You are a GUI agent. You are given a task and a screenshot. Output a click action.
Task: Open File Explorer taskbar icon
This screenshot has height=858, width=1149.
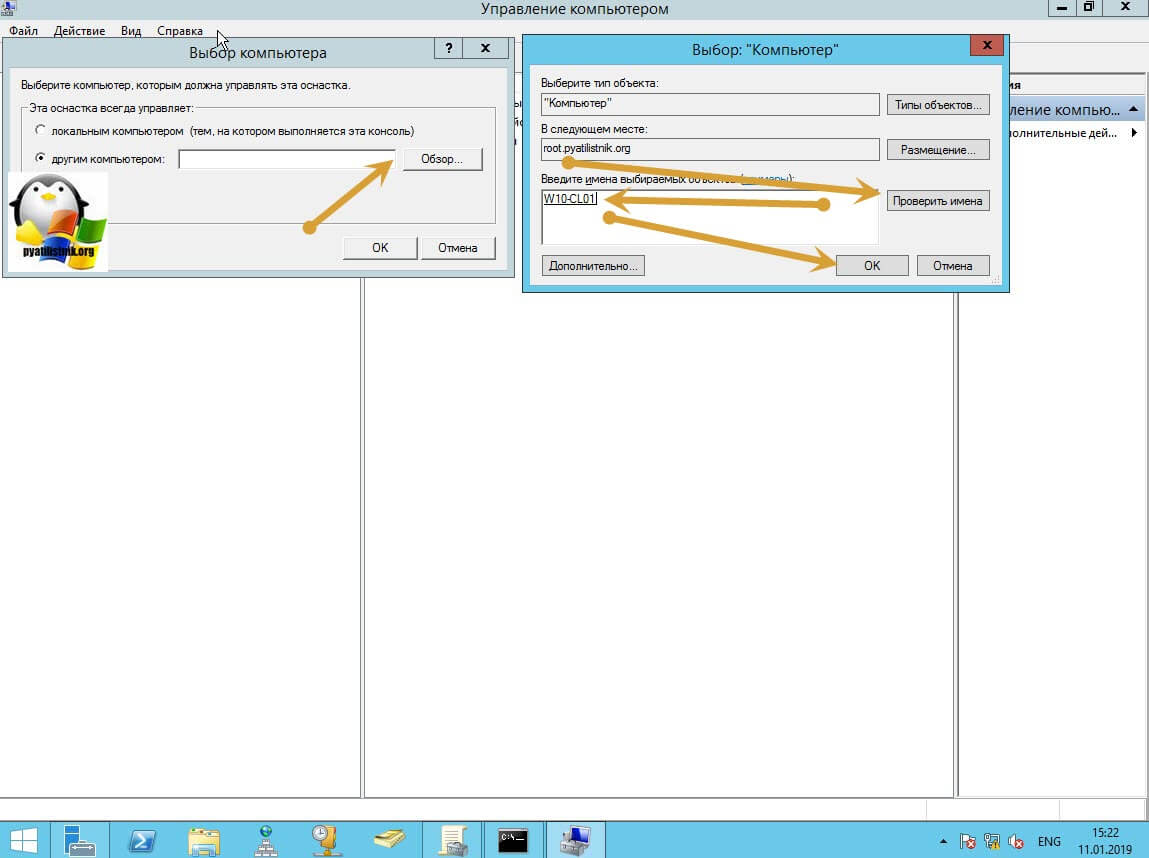tap(204, 839)
